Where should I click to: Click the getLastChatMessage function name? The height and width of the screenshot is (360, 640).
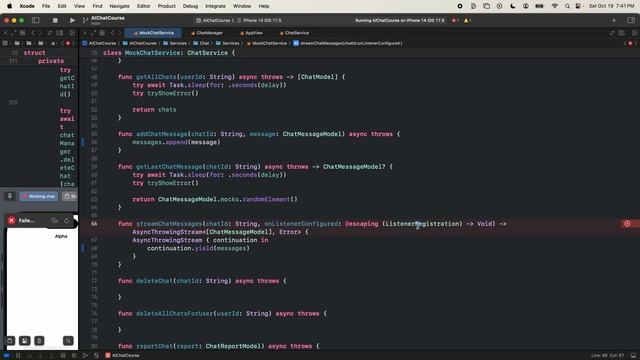pyautogui.click(x=169, y=167)
